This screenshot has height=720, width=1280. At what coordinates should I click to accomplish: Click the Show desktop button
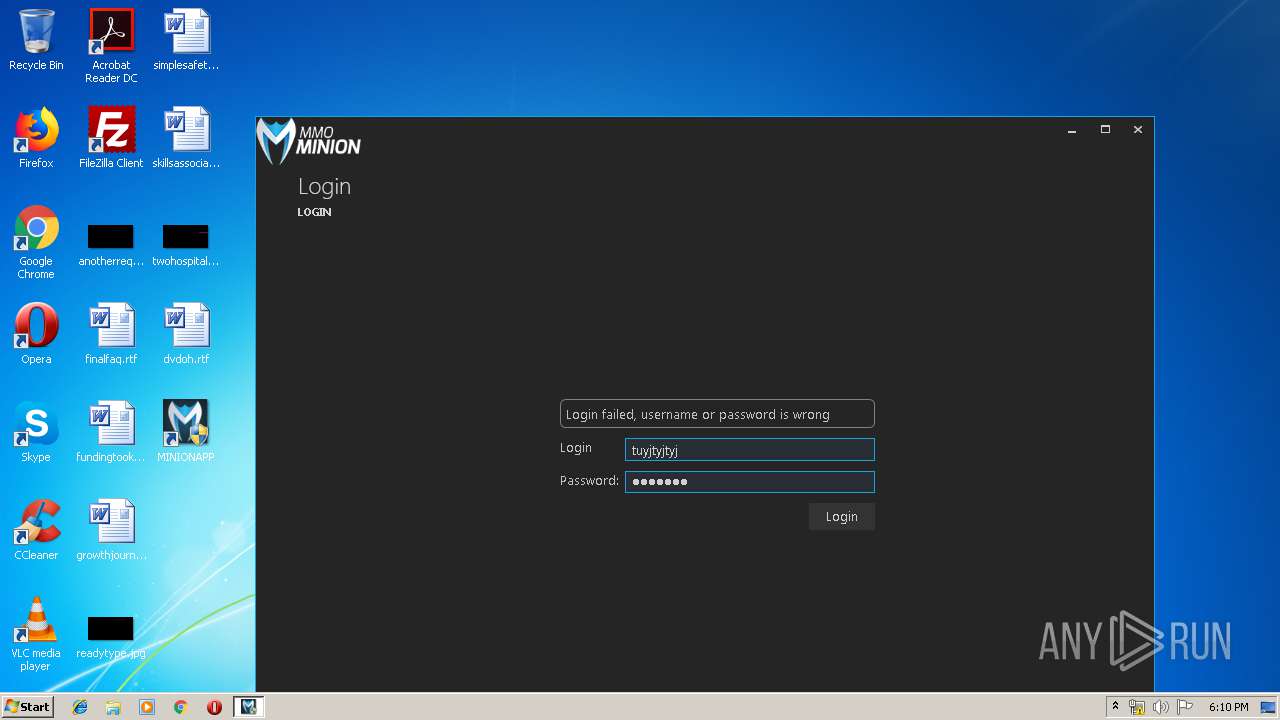[x=1270, y=707]
